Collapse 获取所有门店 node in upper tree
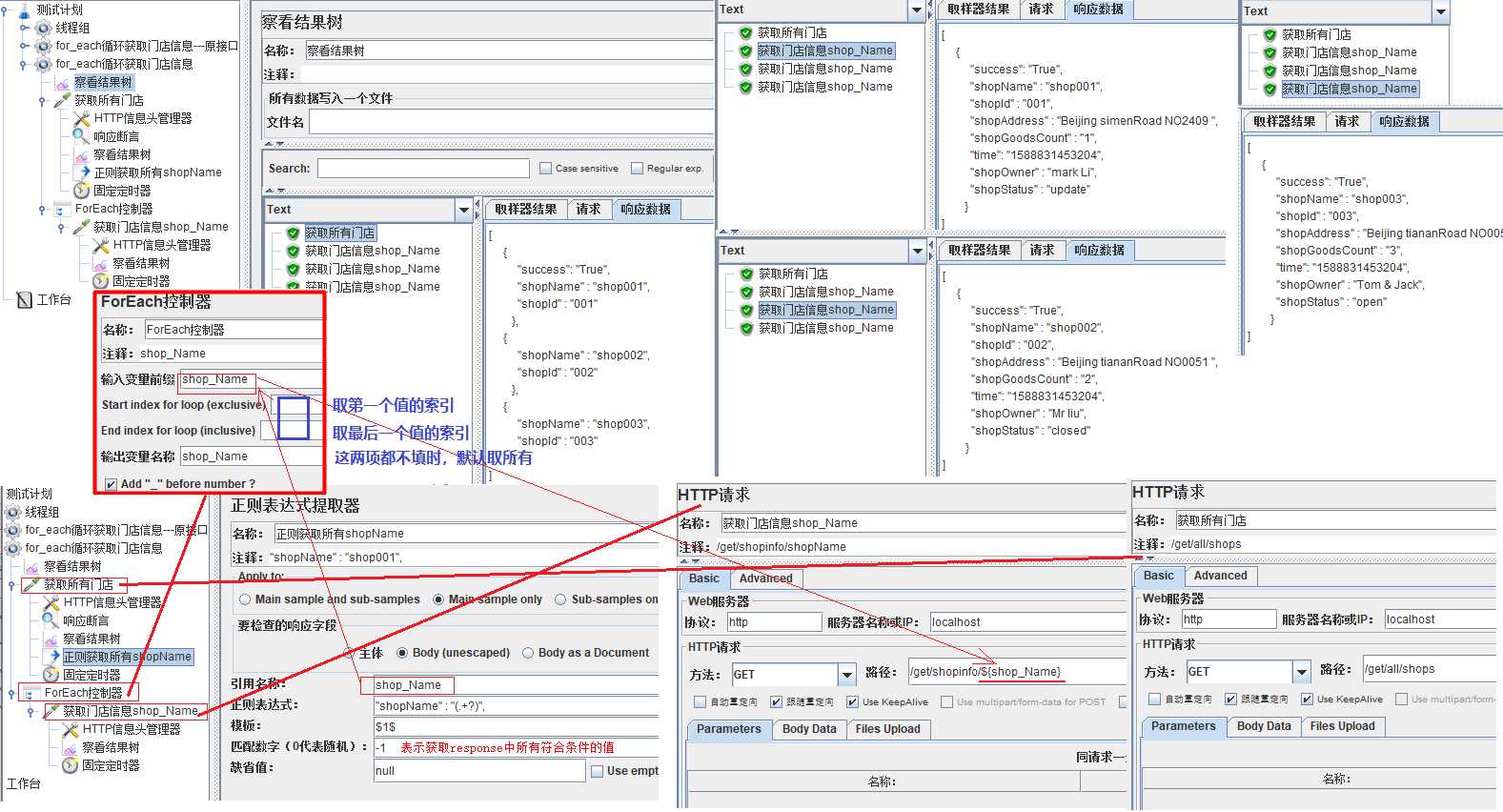This screenshot has width=1503, height=812. [42, 100]
